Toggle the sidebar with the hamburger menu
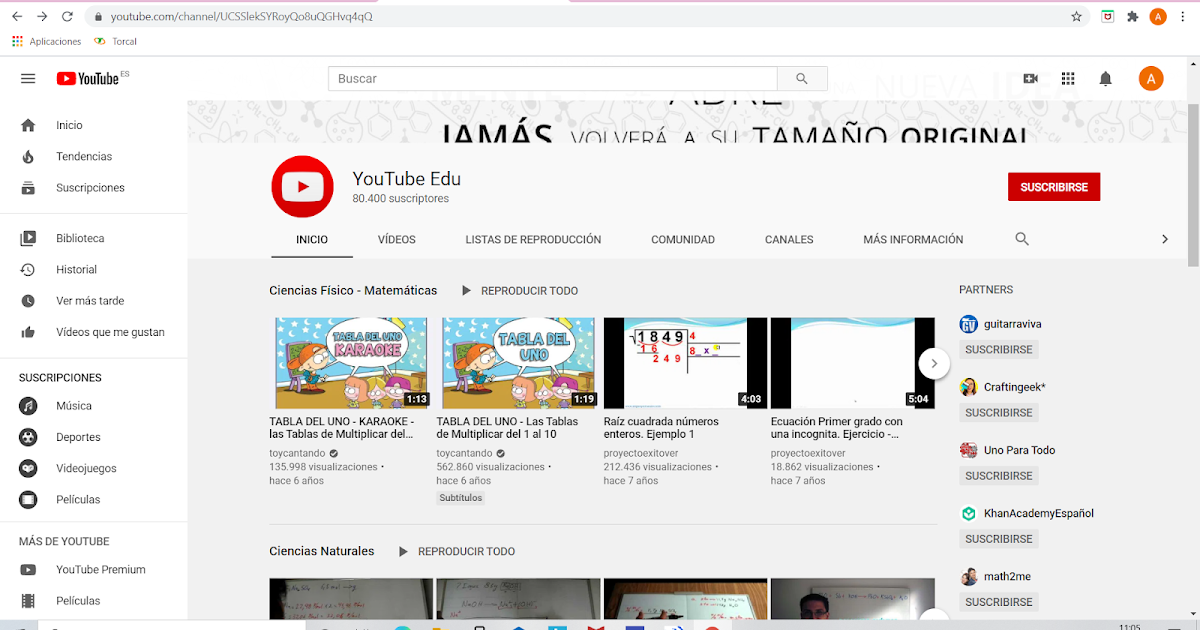Screen dimensions: 1200x630 [x=27, y=78]
